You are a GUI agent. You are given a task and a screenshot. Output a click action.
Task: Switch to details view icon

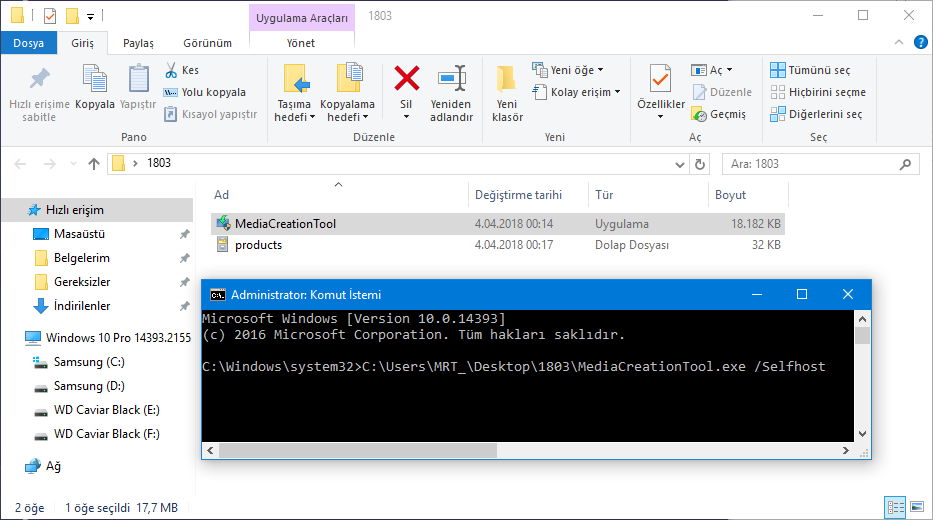pos(895,507)
